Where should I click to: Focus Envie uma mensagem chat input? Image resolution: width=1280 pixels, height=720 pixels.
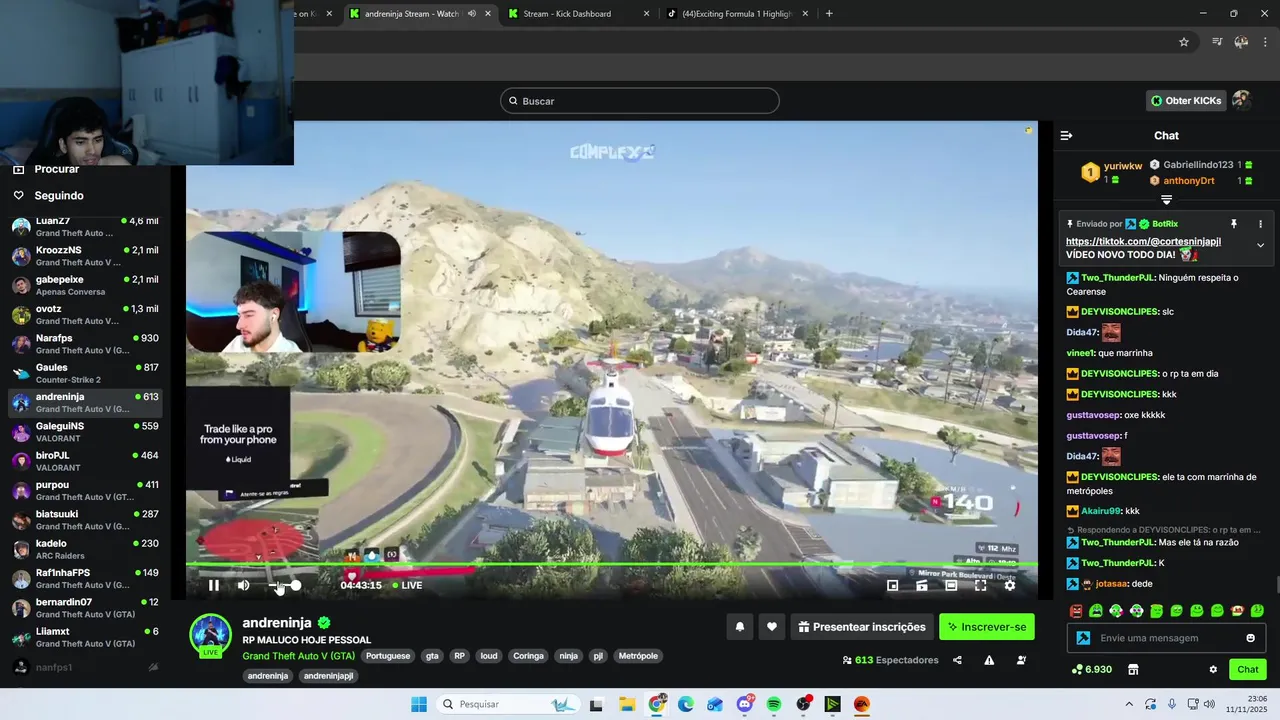1165,638
